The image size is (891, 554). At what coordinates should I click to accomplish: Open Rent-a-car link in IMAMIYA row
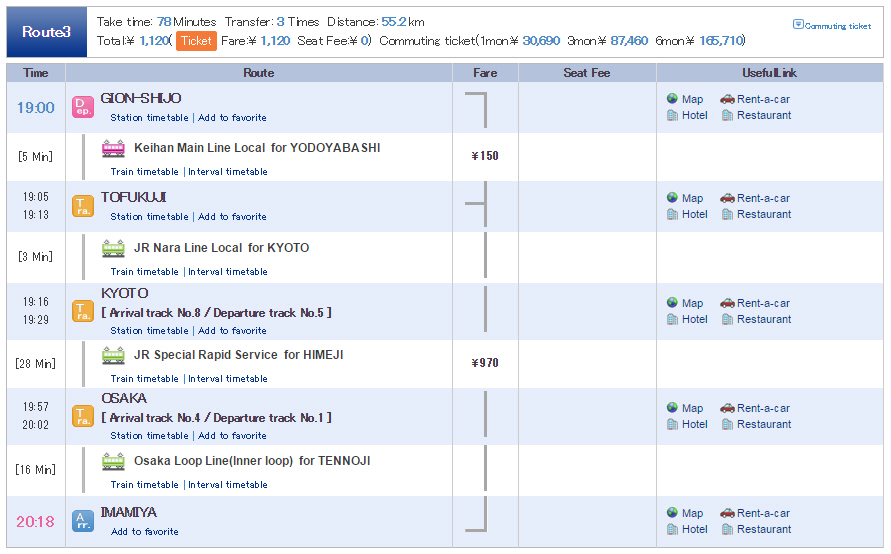click(763, 513)
